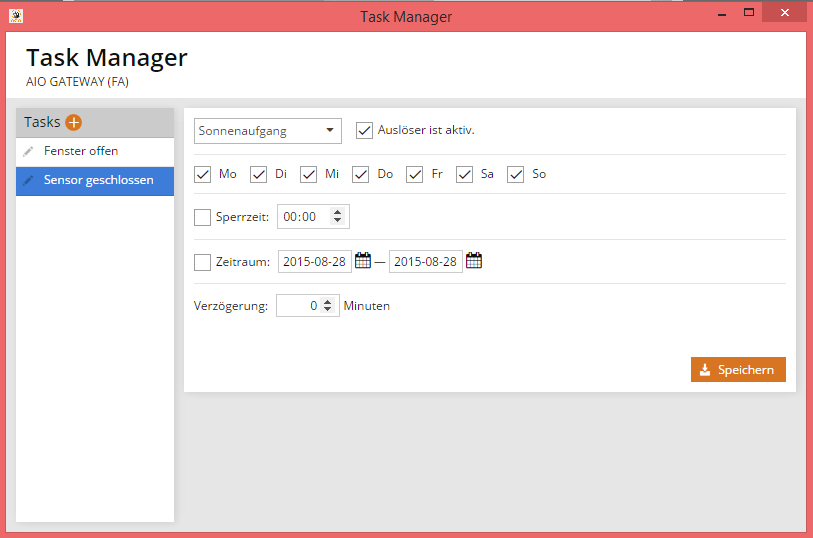
Task: Click pencil icon beside Sensor geschlossen
Action: pyautogui.click(x=28, y=181)
